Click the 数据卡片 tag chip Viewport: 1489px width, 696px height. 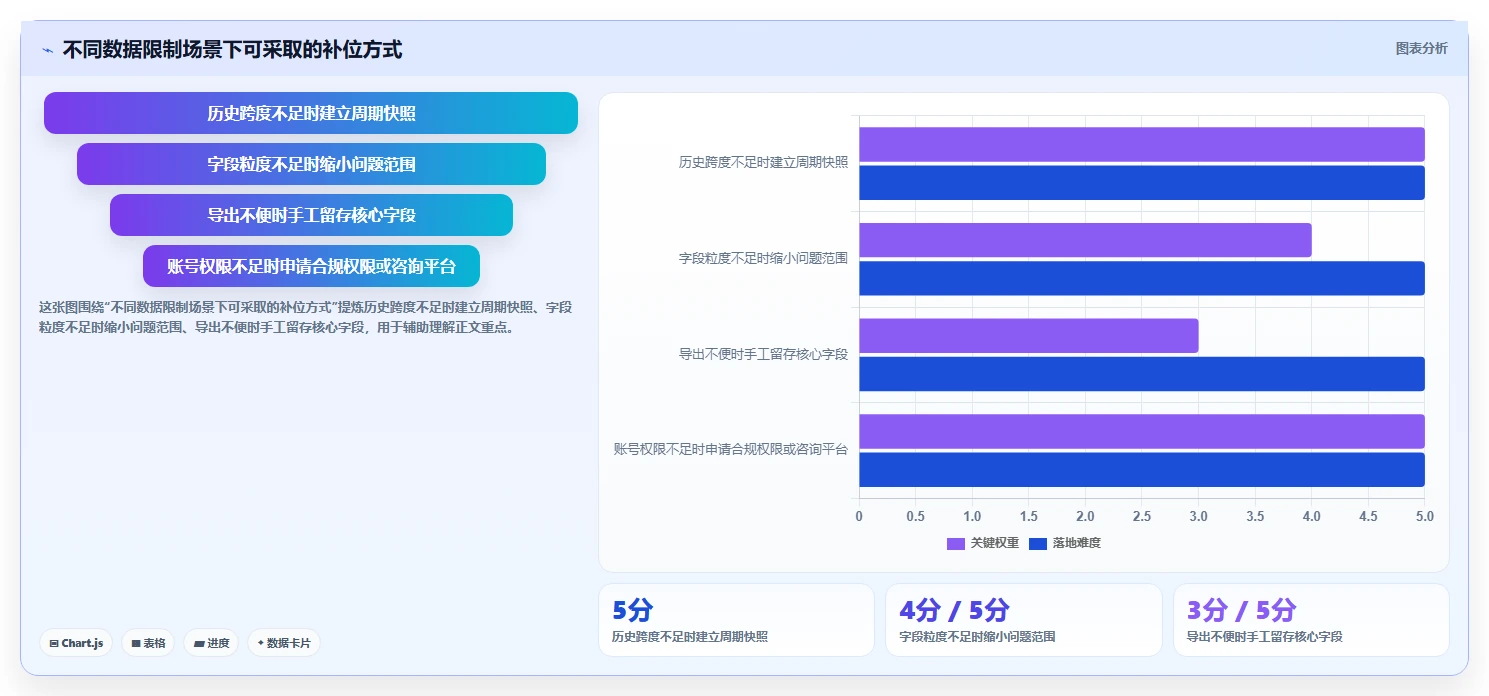point(284,643)
